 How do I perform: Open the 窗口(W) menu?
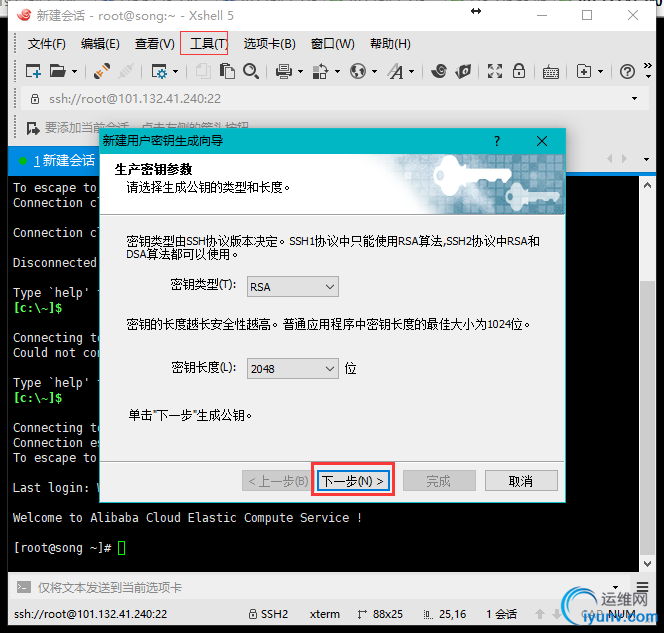coord(332,44)
